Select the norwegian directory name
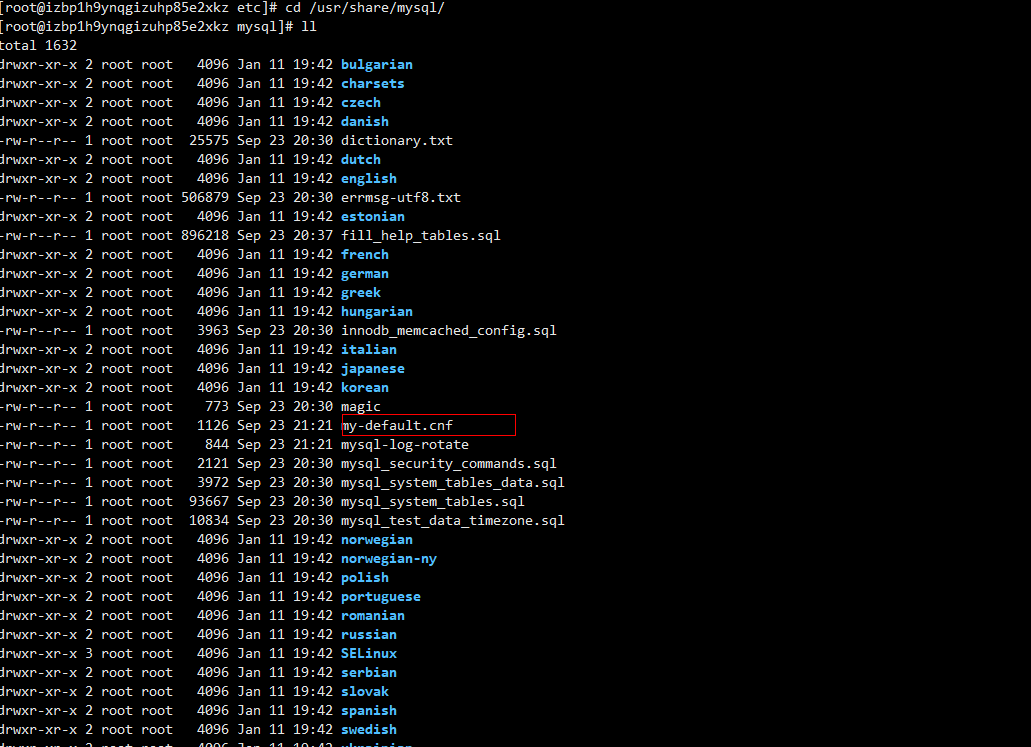This screenshot has height=747, width=1031. coord(377,540)
